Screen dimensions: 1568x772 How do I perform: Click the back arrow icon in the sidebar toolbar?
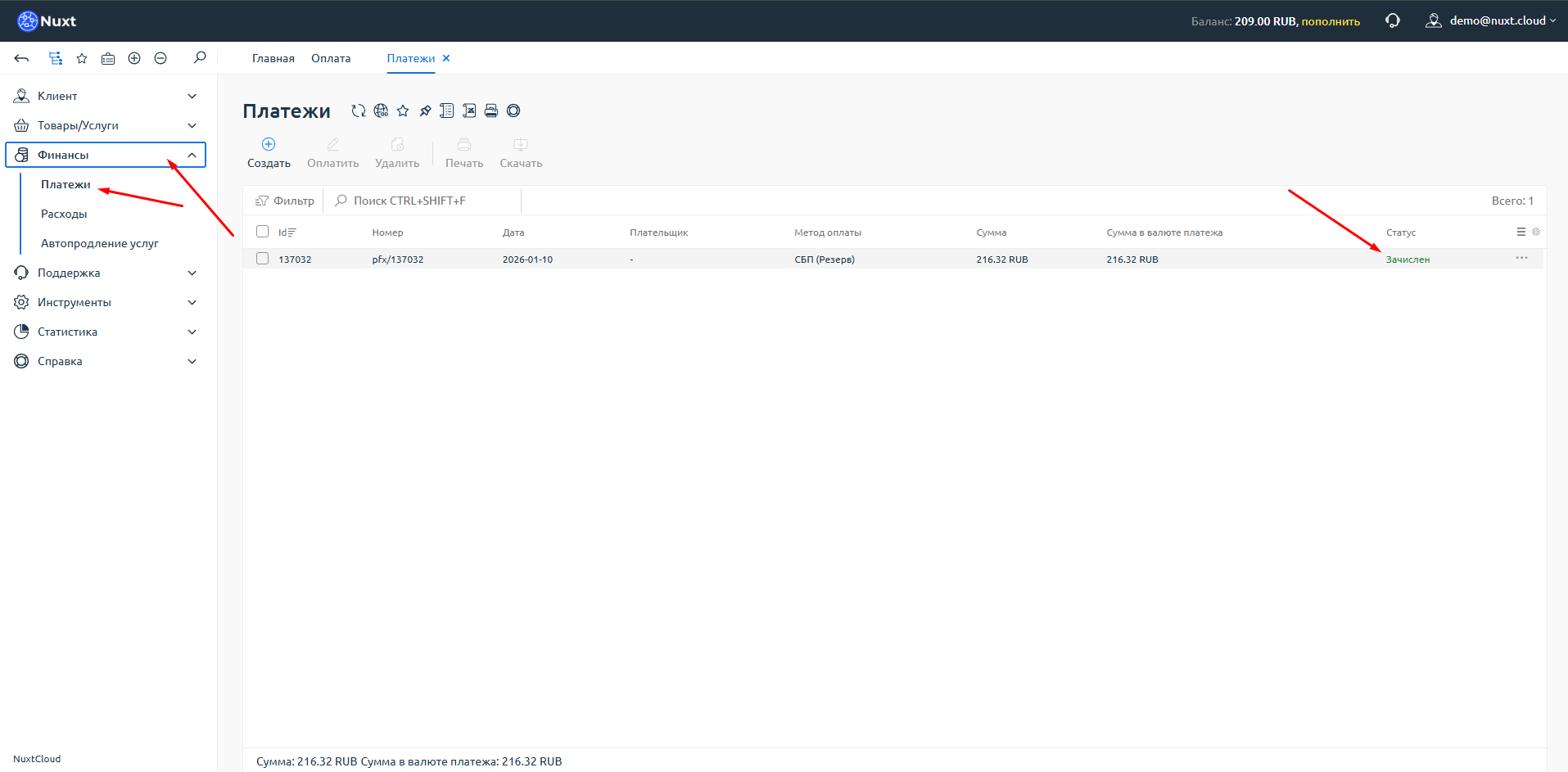point(22,58)
